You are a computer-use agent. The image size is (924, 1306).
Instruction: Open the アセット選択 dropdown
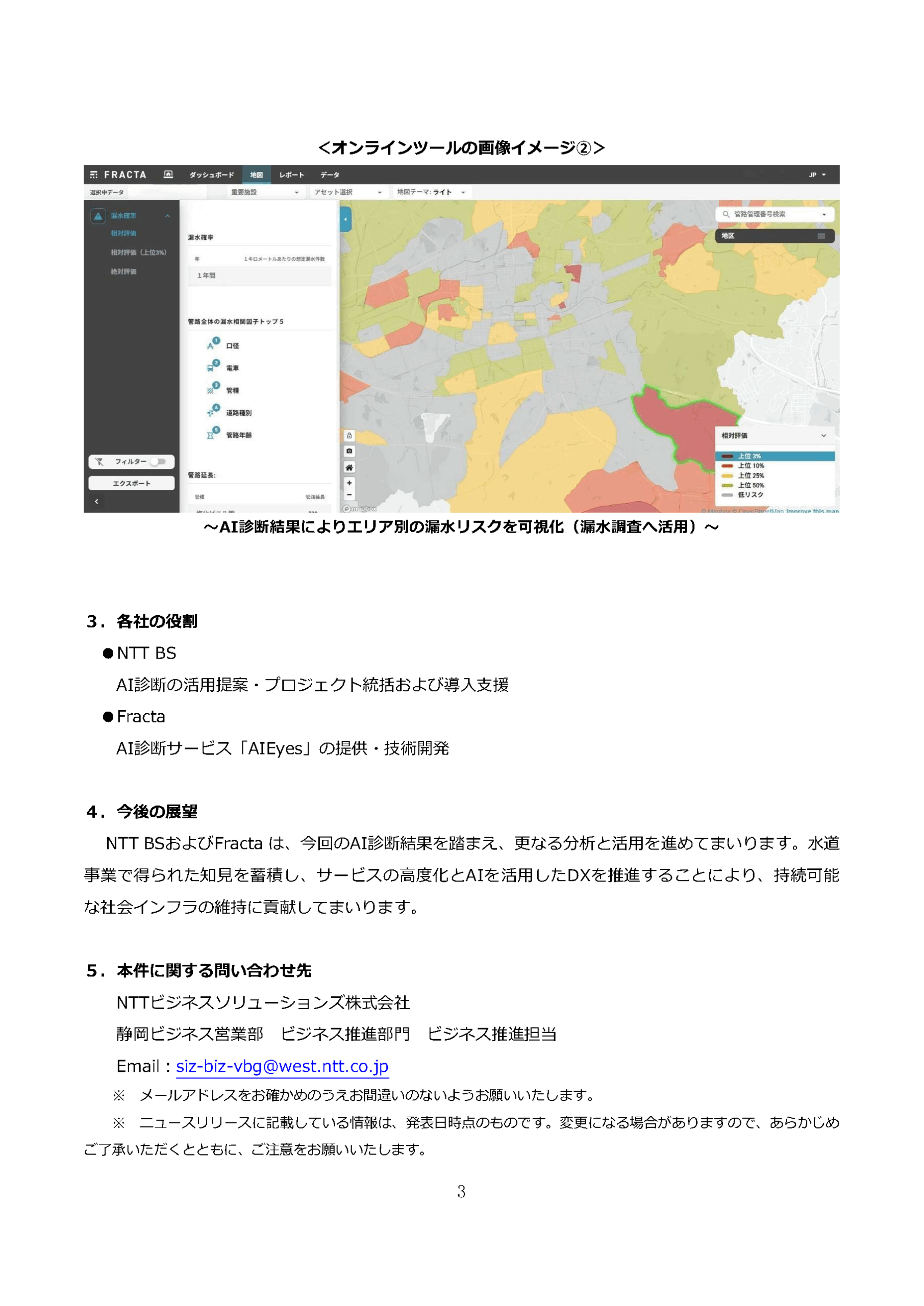coord(347,193)
